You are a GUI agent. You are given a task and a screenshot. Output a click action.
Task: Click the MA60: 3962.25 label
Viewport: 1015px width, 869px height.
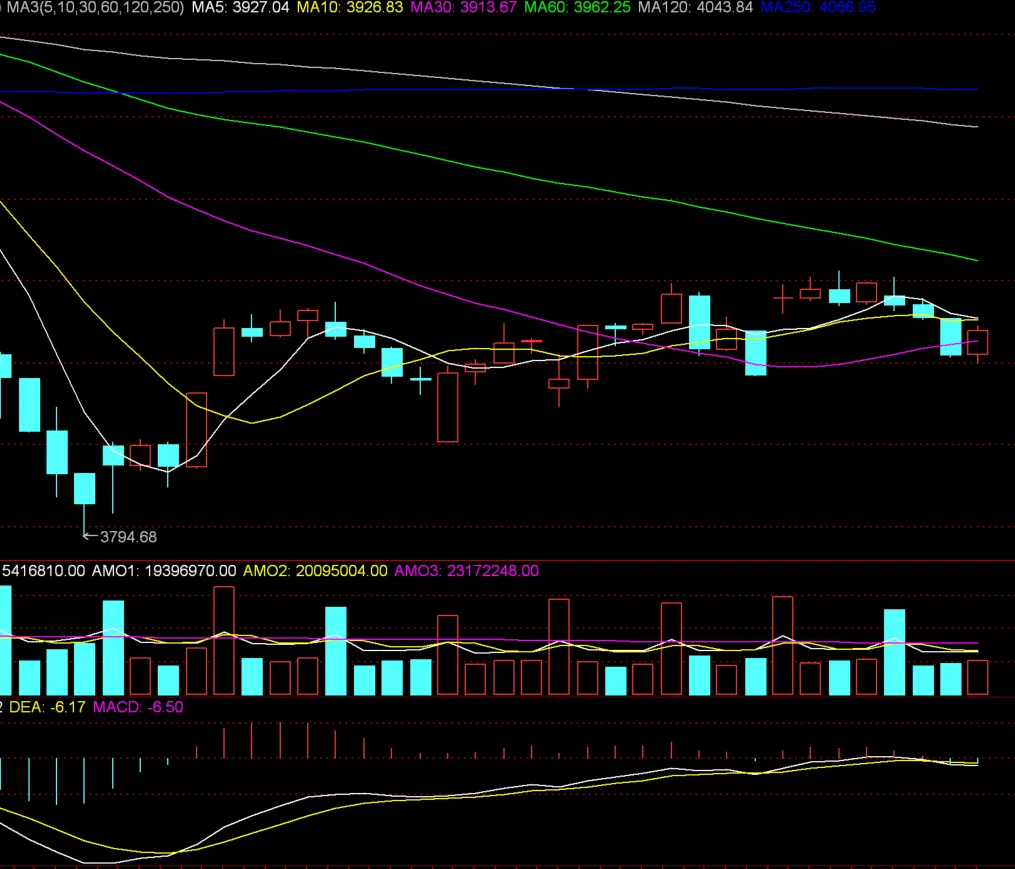point(577,8)
